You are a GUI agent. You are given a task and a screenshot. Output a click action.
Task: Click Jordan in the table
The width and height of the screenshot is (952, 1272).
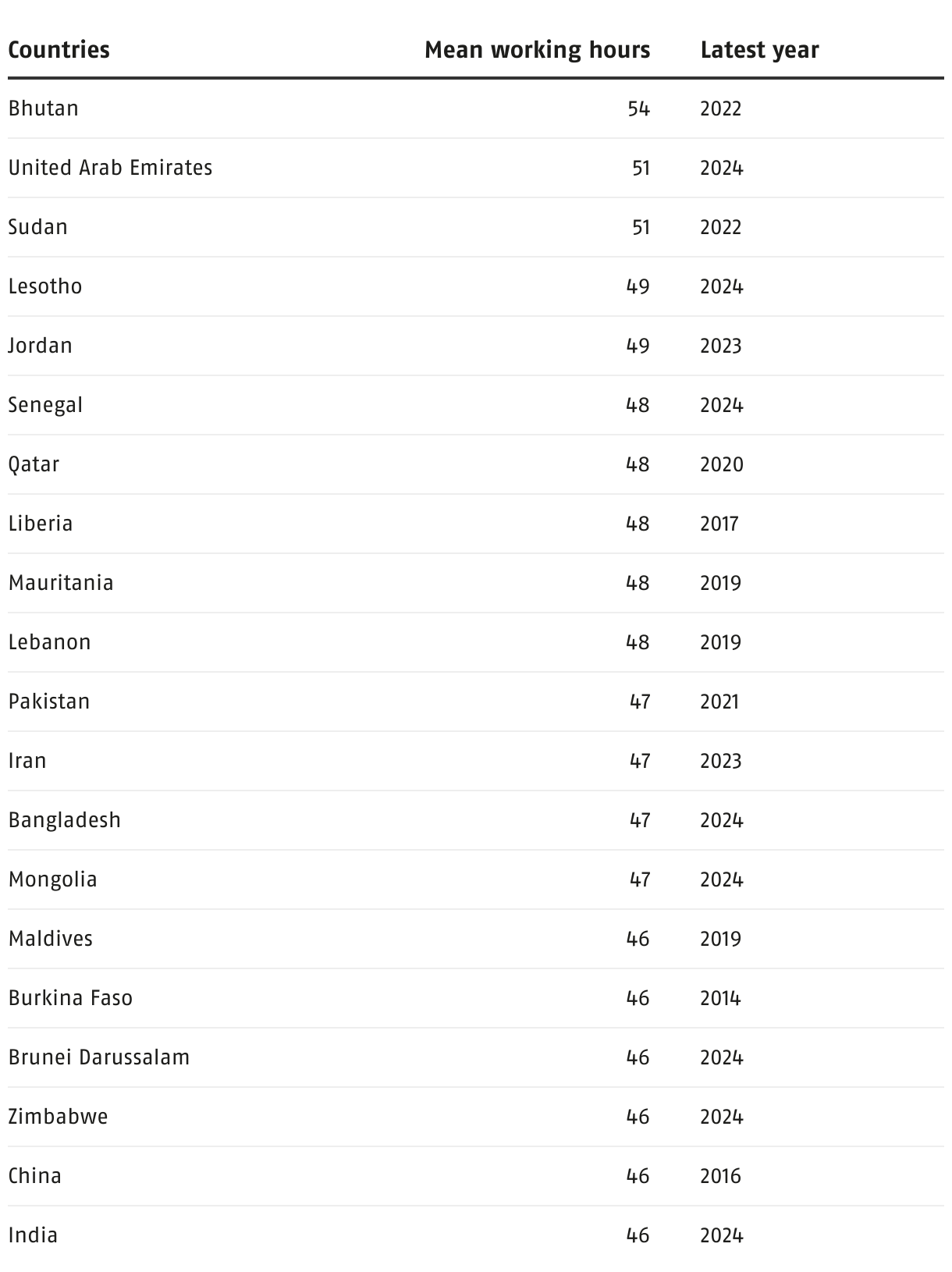[x=41, y=346]
